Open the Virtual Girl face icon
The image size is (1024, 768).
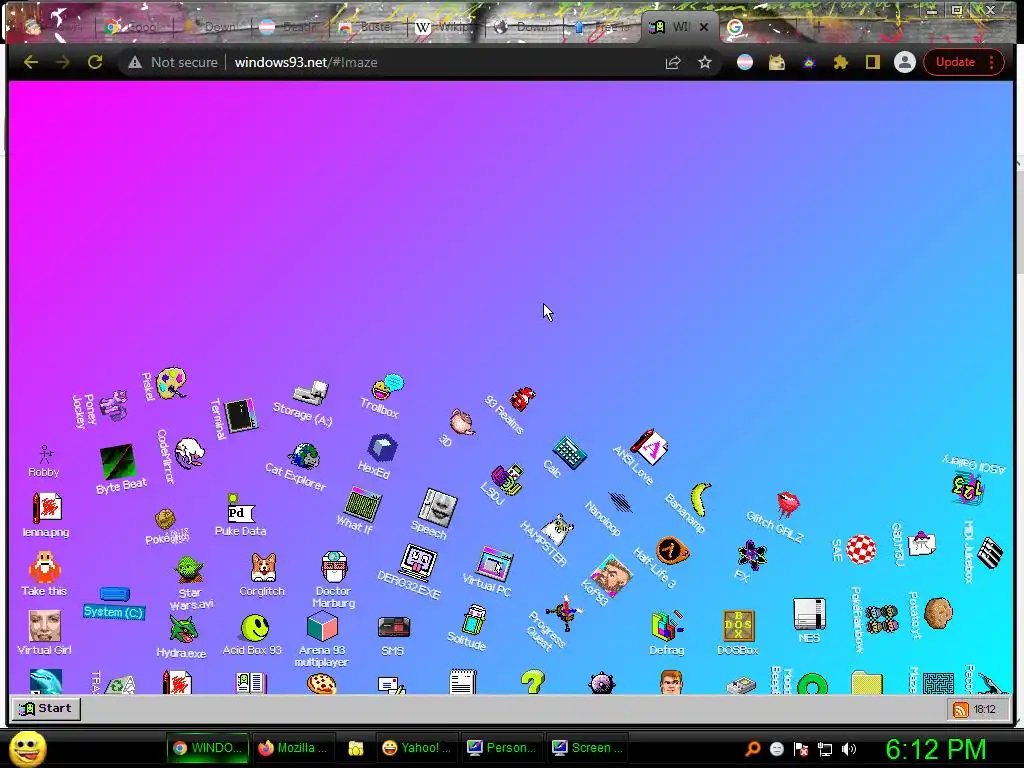pos(45,626)
